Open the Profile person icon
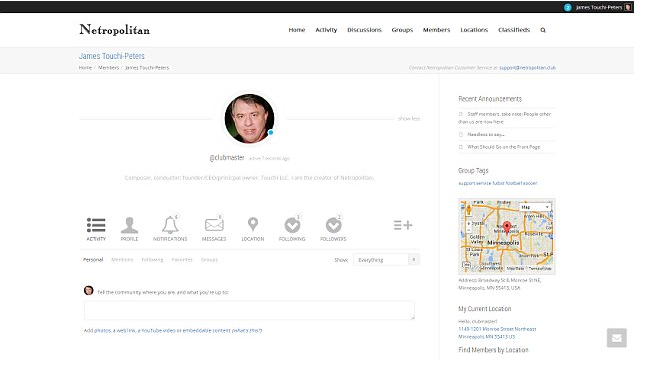 point(129,225)
